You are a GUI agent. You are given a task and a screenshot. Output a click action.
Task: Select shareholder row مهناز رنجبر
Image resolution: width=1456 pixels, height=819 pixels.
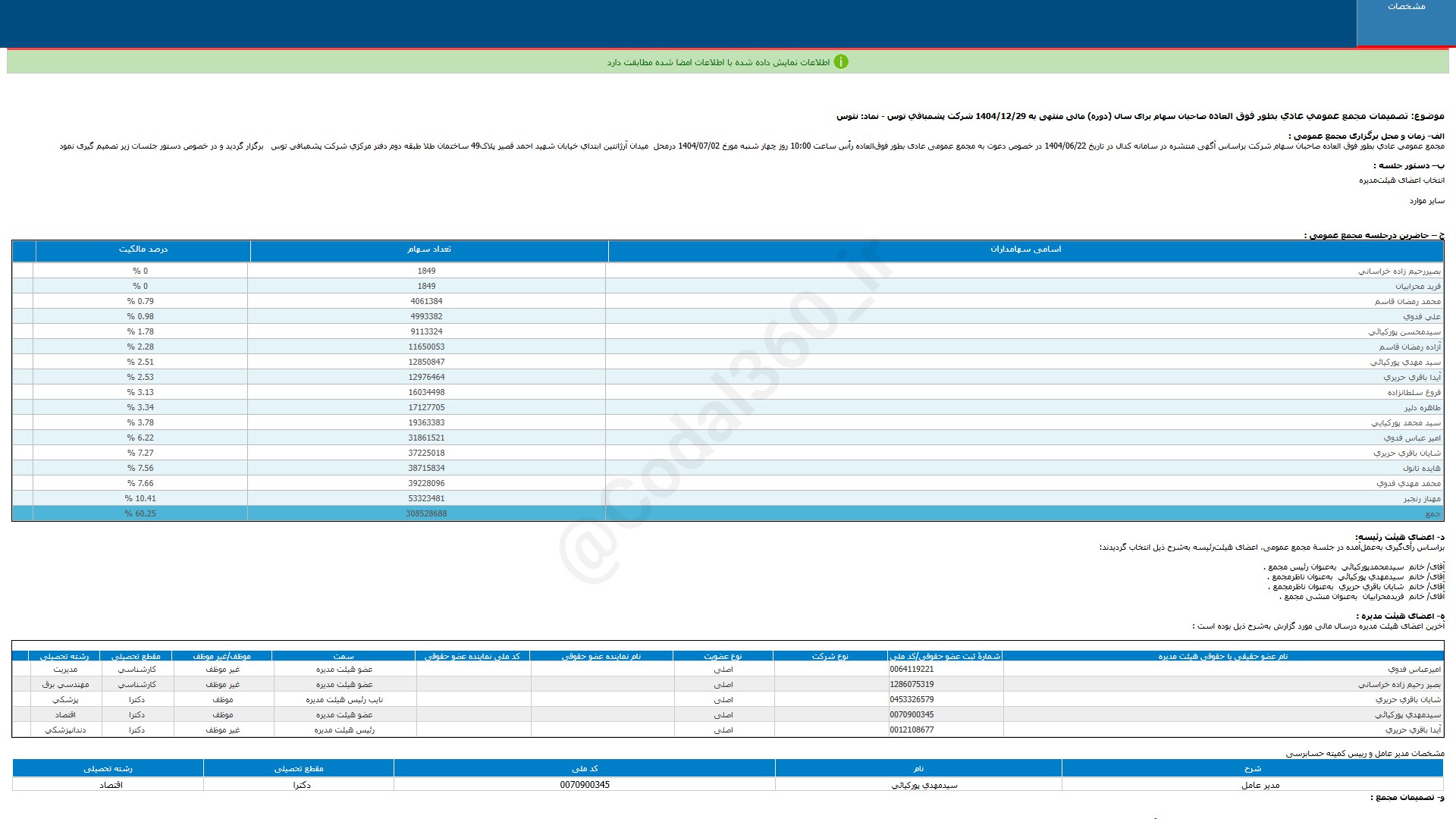coord(1421,499)
